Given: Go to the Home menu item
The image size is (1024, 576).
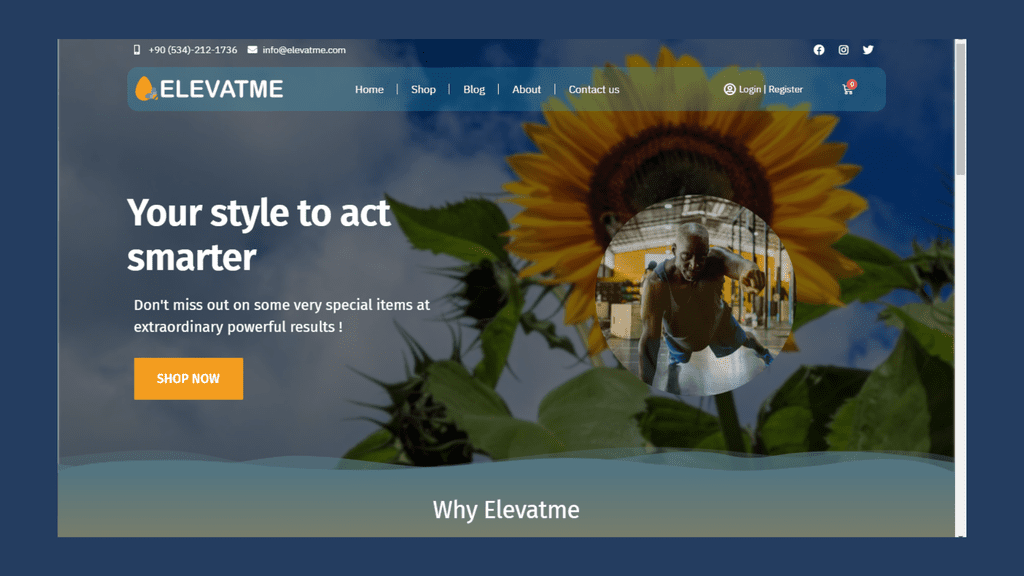Looking at the screenshot, I should click(x=369, y=89).
